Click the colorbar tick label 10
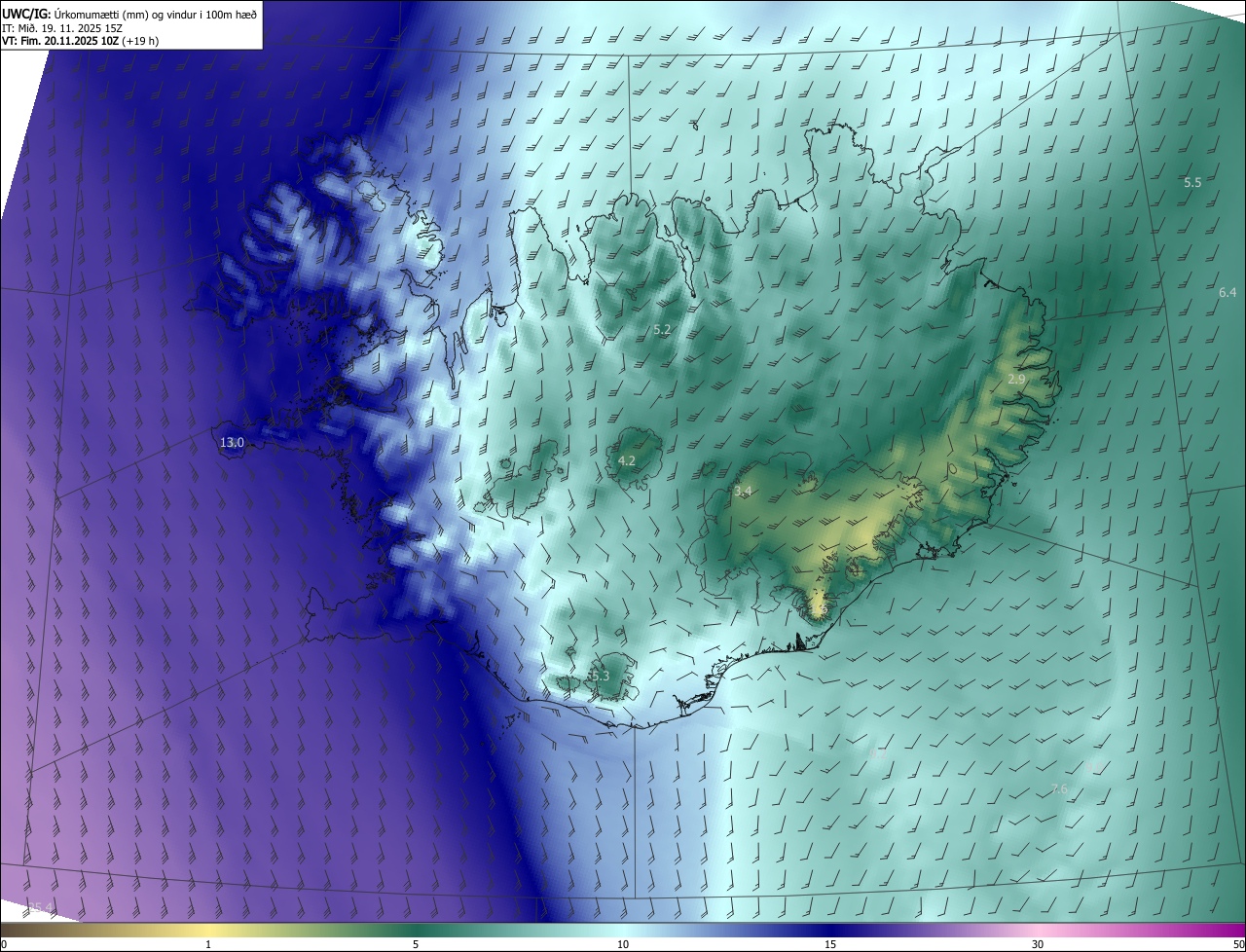 point(623,944)
